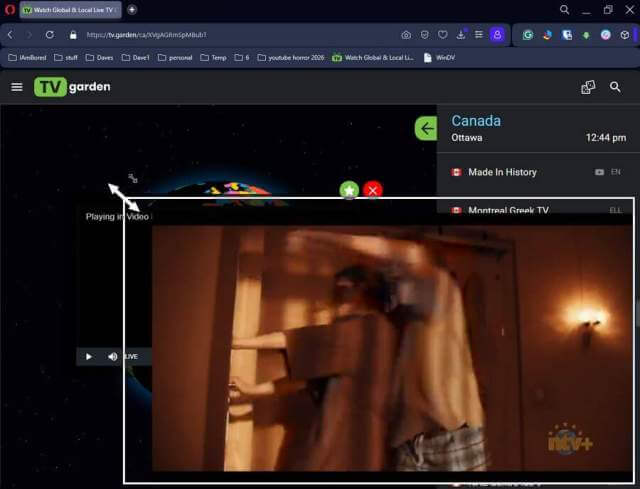Favorite the channel with green star
The width and height of the screenshot is (640, 489).
pos(349,190)
